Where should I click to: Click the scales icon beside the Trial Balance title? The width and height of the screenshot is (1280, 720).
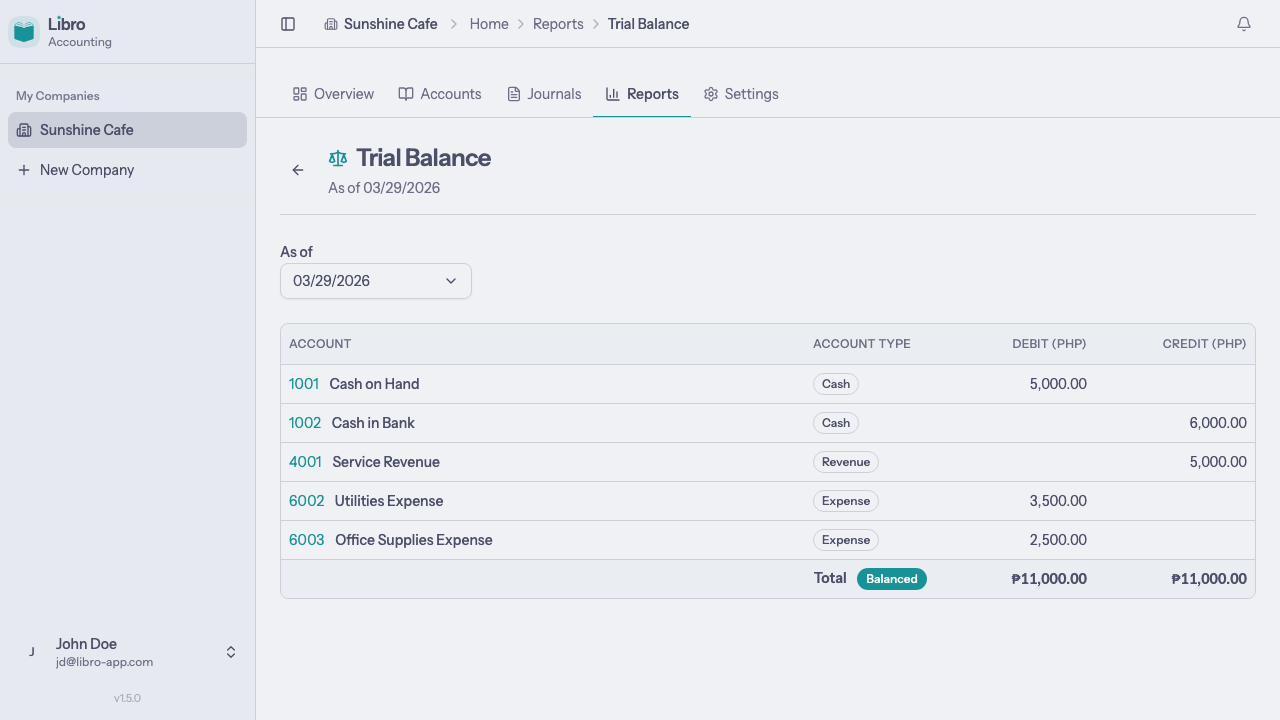(337, 157)
